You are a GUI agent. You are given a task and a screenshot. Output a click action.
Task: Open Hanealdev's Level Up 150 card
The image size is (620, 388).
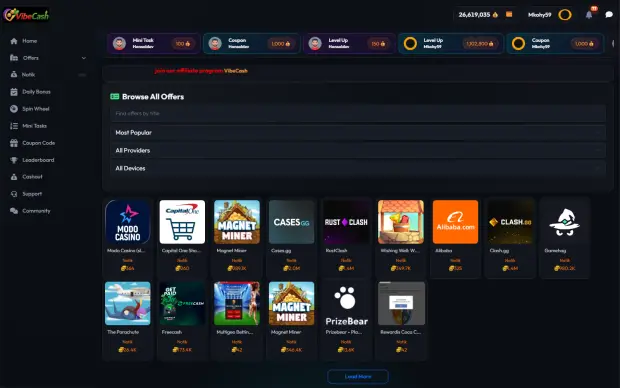349,44
